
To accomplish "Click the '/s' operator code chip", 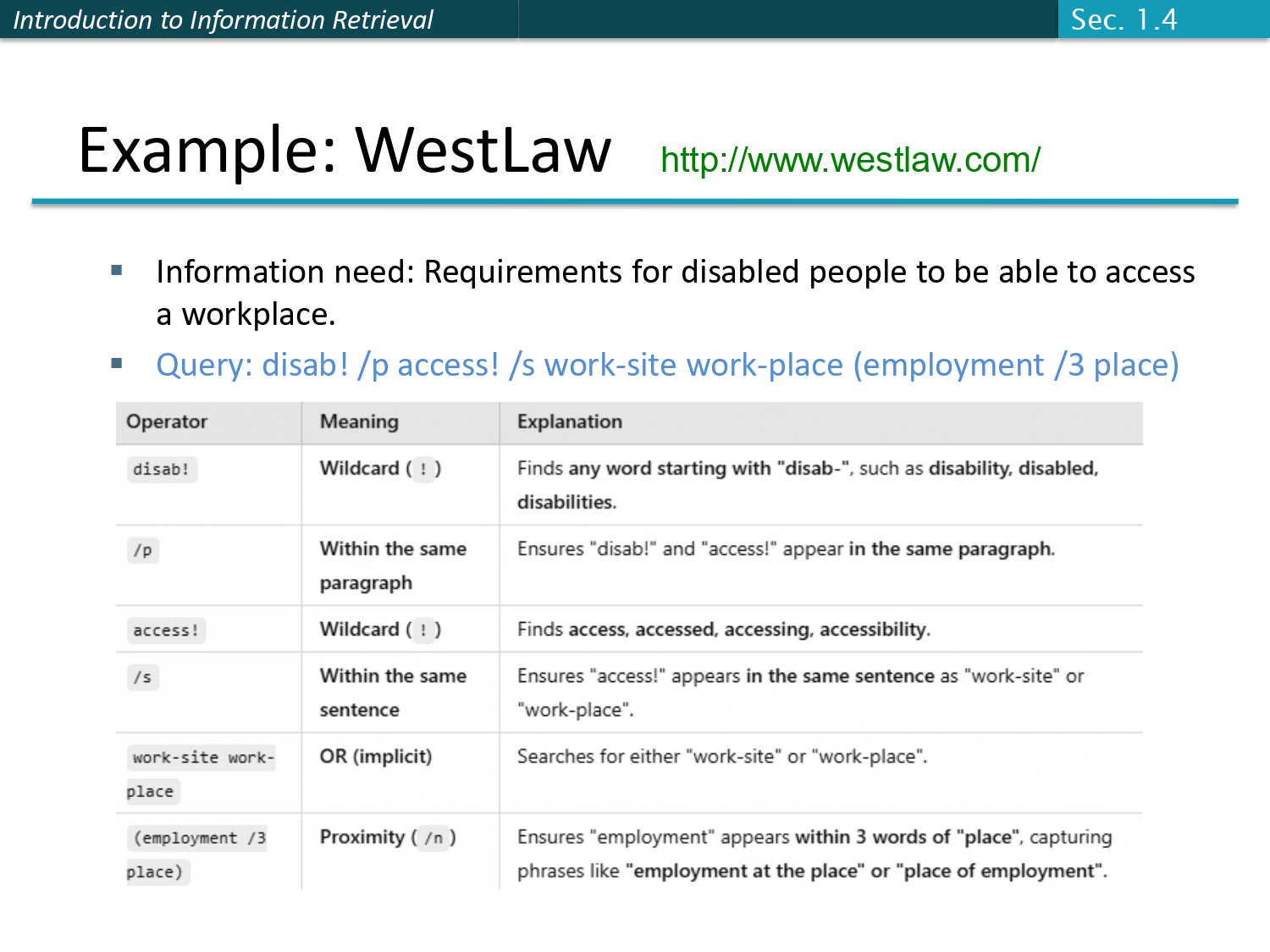I will pyautogui.click(x=143, y=677).
